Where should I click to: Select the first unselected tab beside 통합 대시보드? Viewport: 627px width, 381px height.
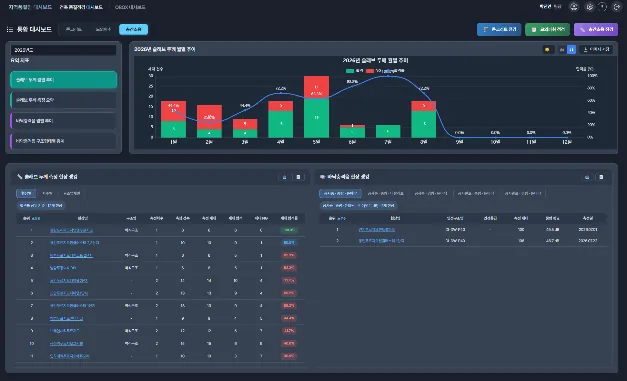[74, 30]
